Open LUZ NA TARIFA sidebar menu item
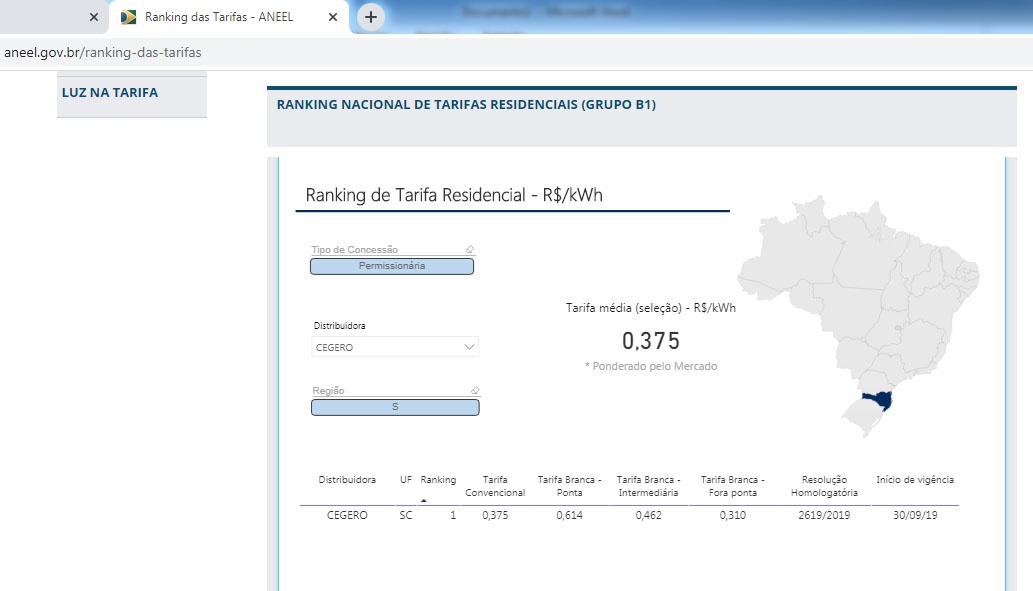 click(x=110, y=93)
